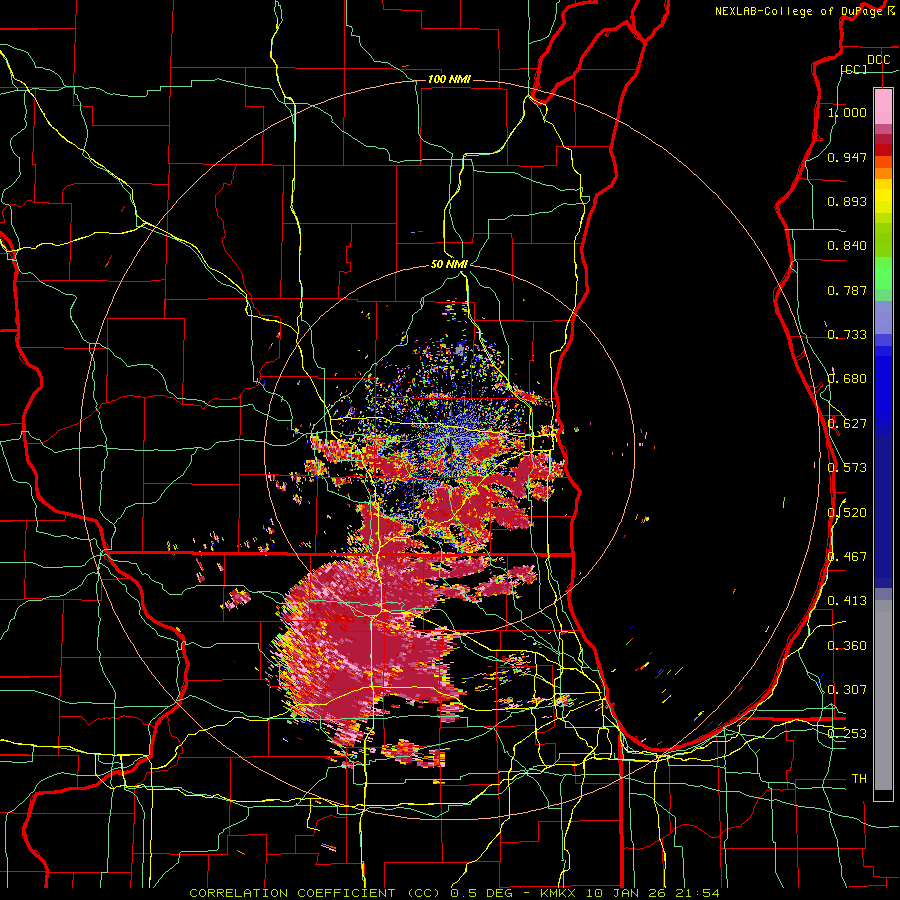Click the 0.253 scale value

(x=847, y=734)
